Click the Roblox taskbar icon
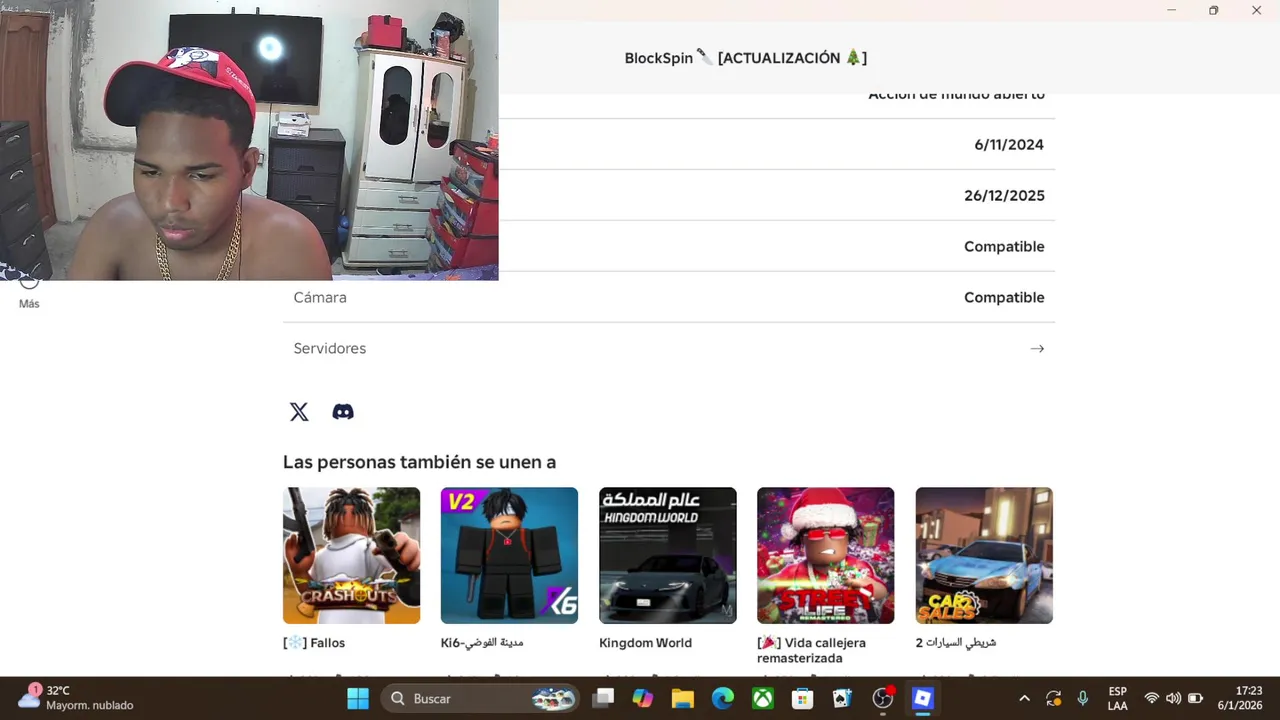Image resolution: width=1280 pixels, height=720 pixels. tap(923, 698)
